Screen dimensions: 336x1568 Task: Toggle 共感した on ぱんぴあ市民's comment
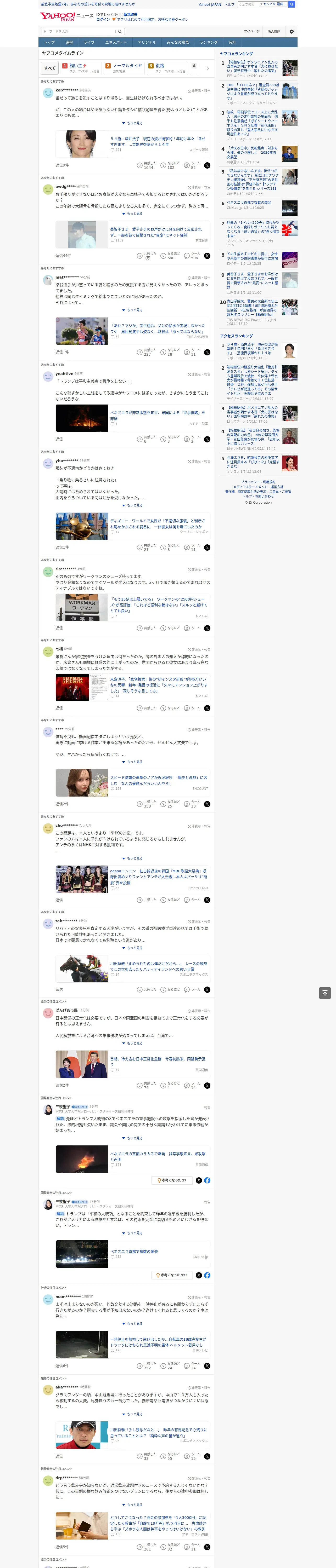147,1085
